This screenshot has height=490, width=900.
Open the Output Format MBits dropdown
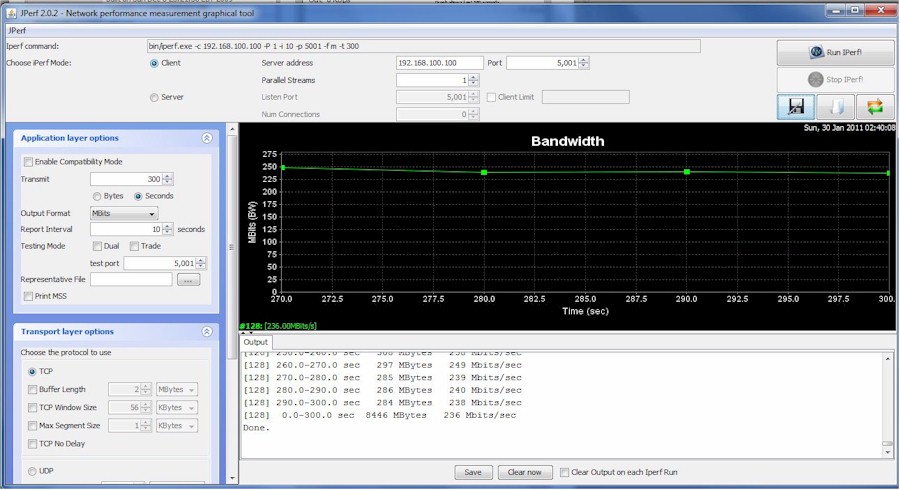tap(124, 213)
